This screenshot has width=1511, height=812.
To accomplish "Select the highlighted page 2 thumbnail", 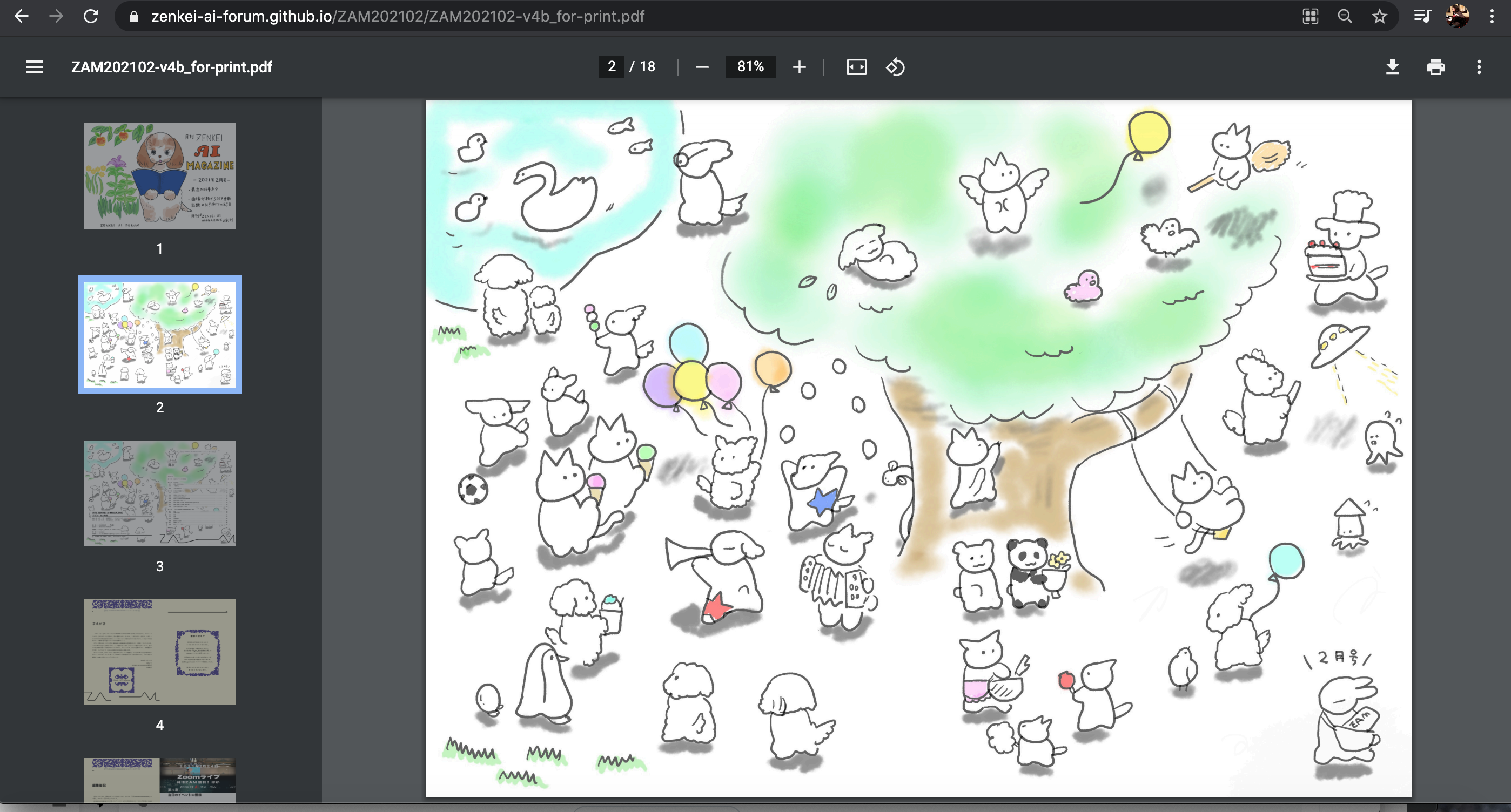I will [159, 335].
